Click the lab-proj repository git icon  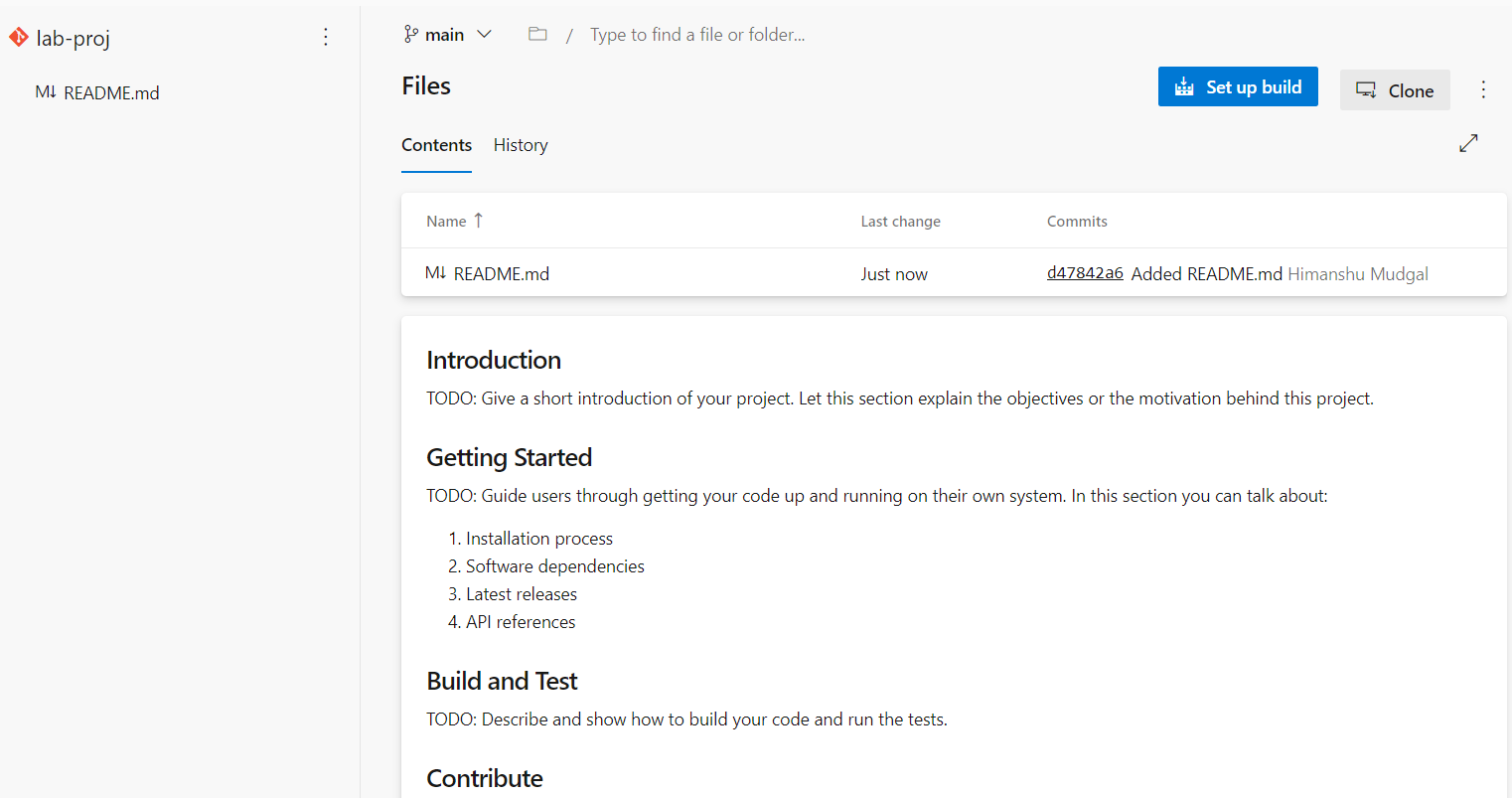18,38
